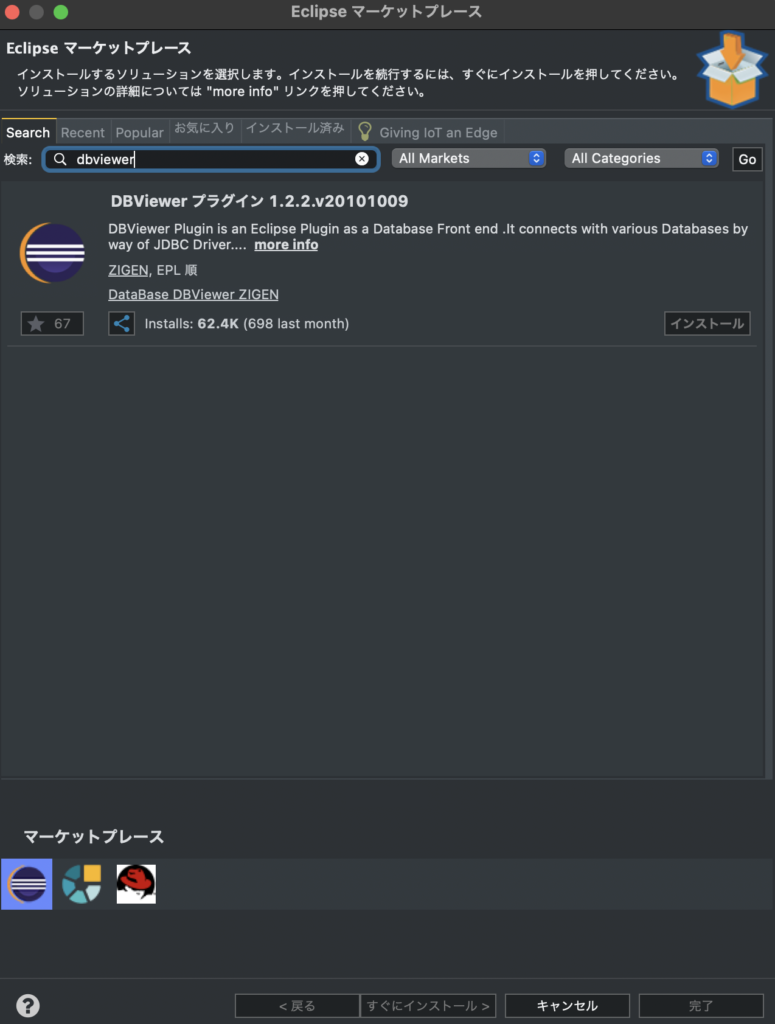This screenshot has height=1024, width=775.
Task: Open the All Categories dropdown
Action: (641, 158)
